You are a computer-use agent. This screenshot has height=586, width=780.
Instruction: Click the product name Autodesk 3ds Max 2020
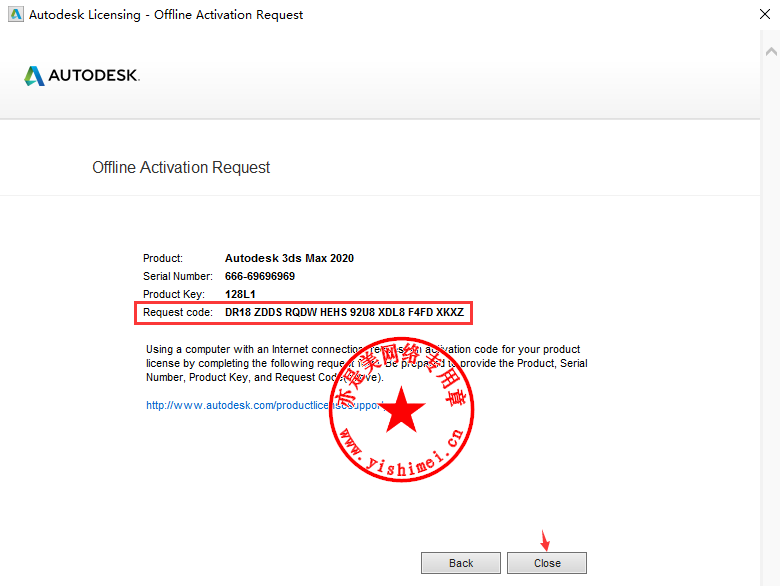(x=289, y=258)
